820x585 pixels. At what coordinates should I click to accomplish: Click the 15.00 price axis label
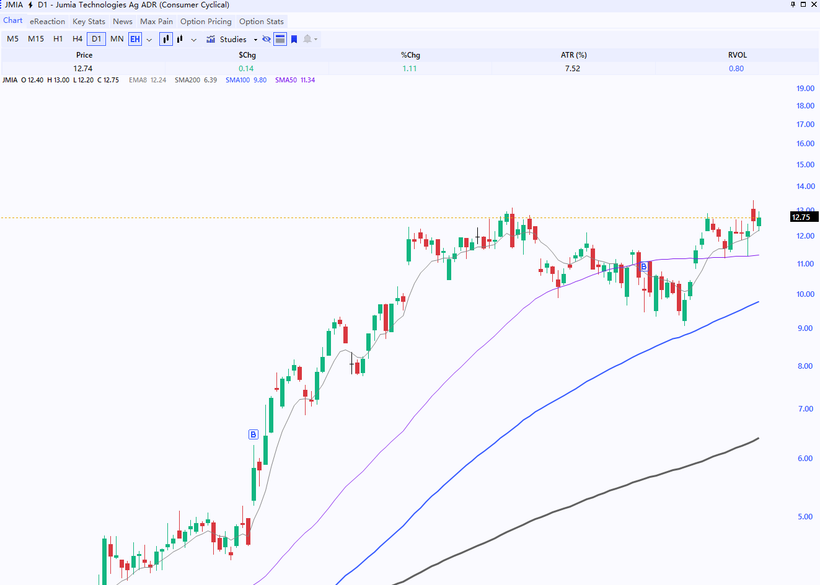(805, 164)
